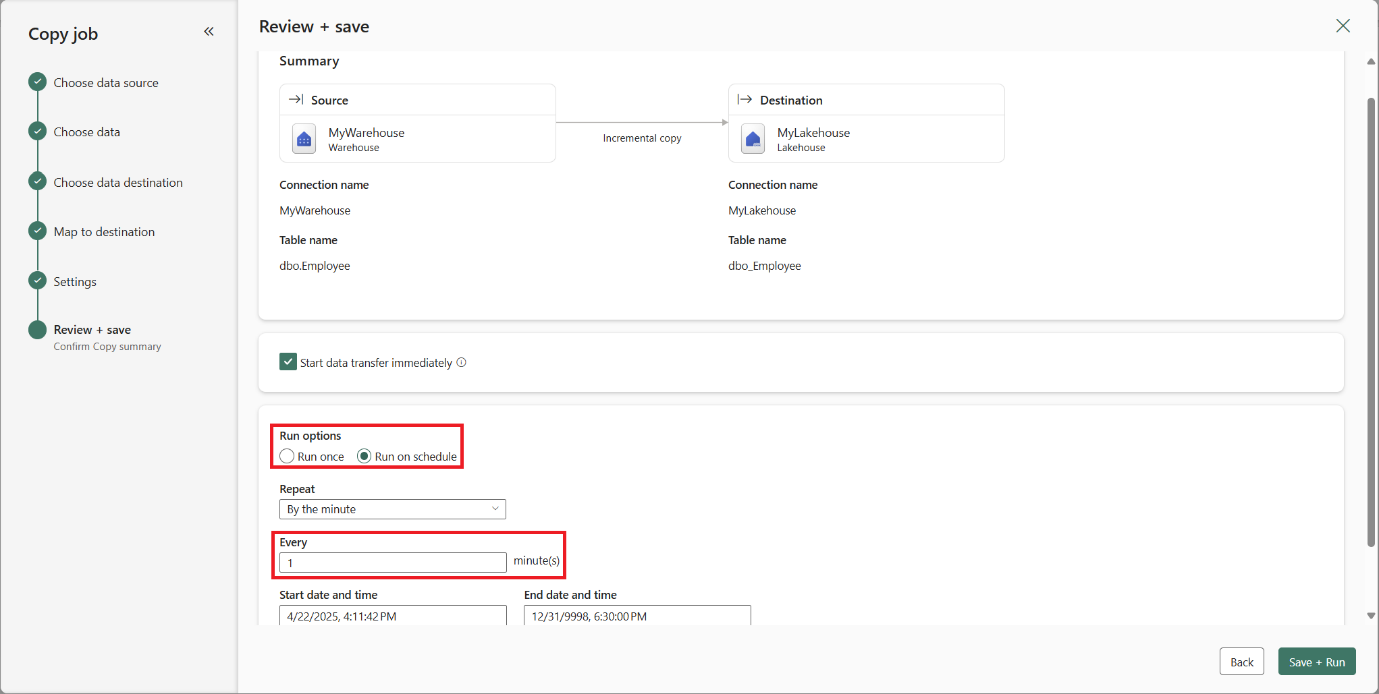Click the MyLakehouse destination lakehouse icon
This screenshot has width=1379, height=694.
coord(753,139)
